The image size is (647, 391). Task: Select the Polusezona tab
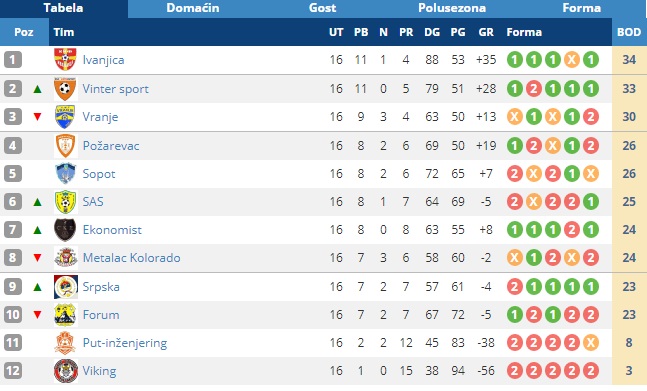pos(452,8)
